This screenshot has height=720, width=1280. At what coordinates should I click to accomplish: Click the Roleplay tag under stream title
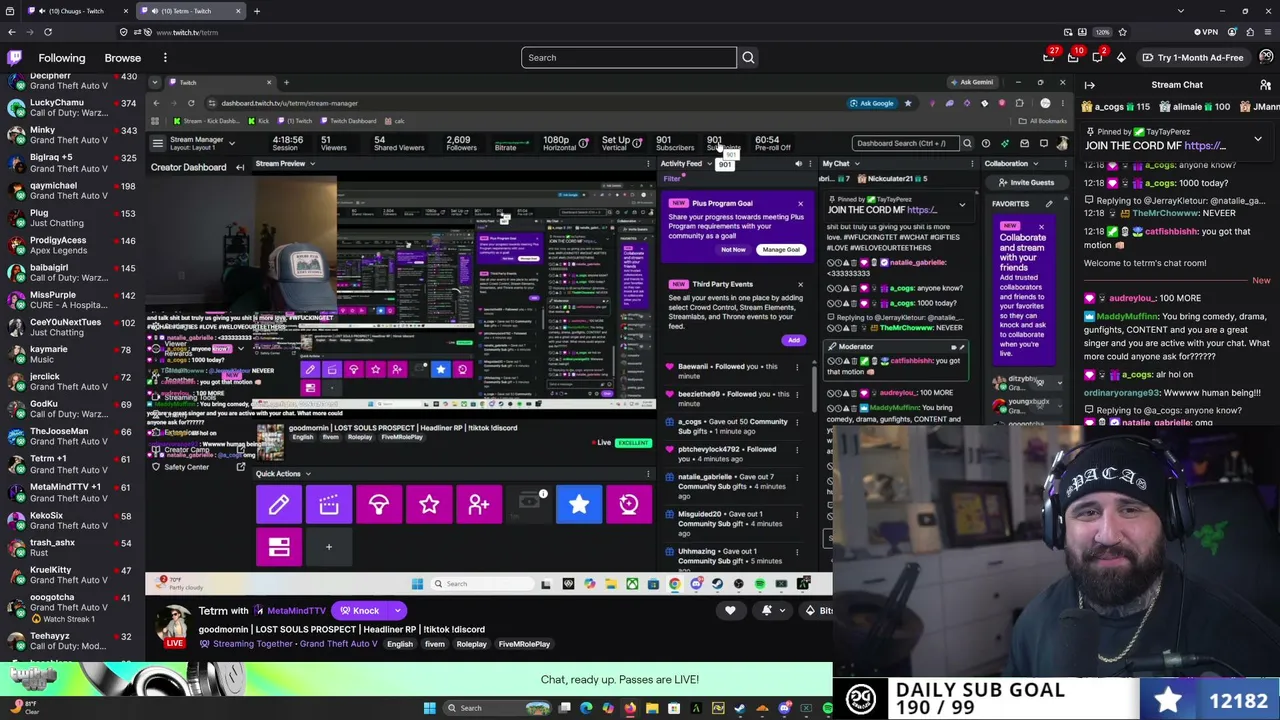(x=471, y=644)
